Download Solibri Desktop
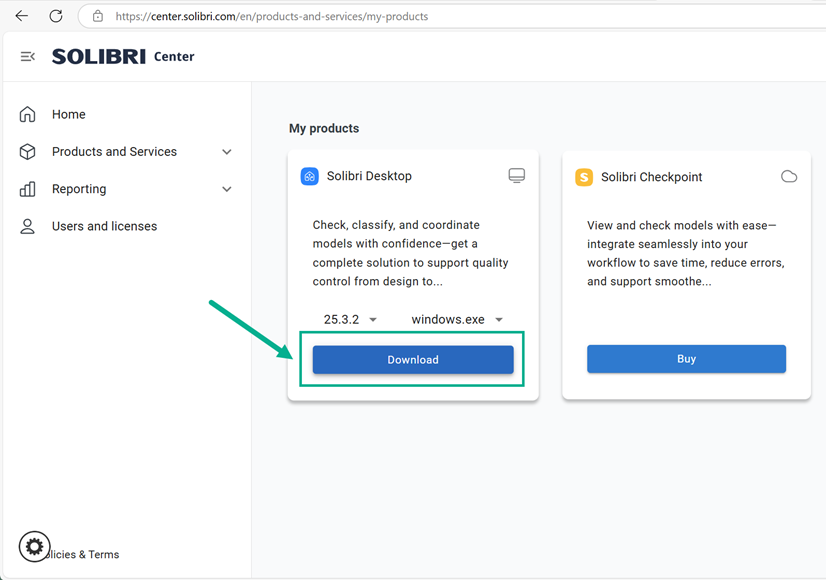826x580 pixels. (x=413, y=360)
